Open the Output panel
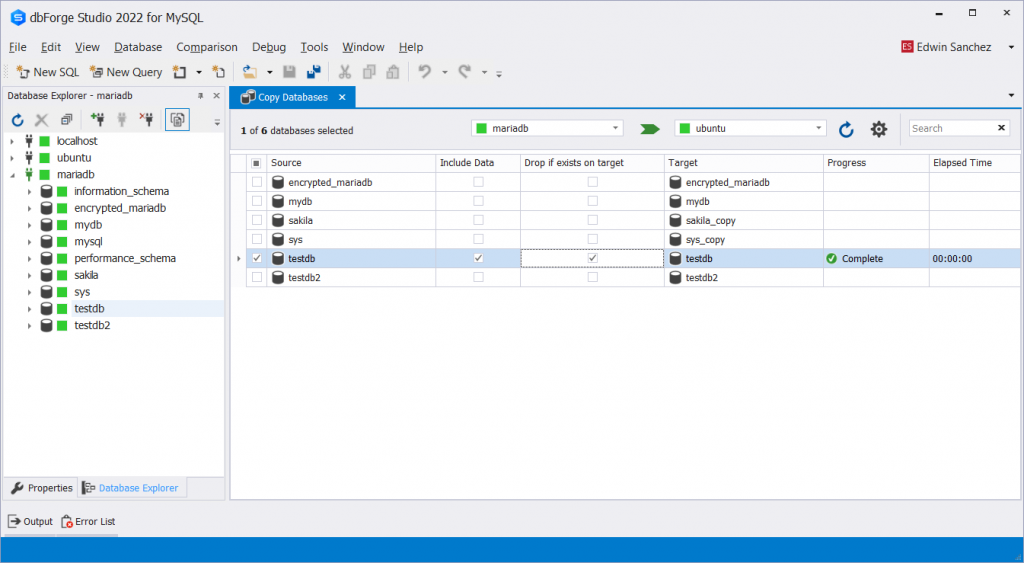The height and width of the screenshot is (563, 1024). point(30,521)
